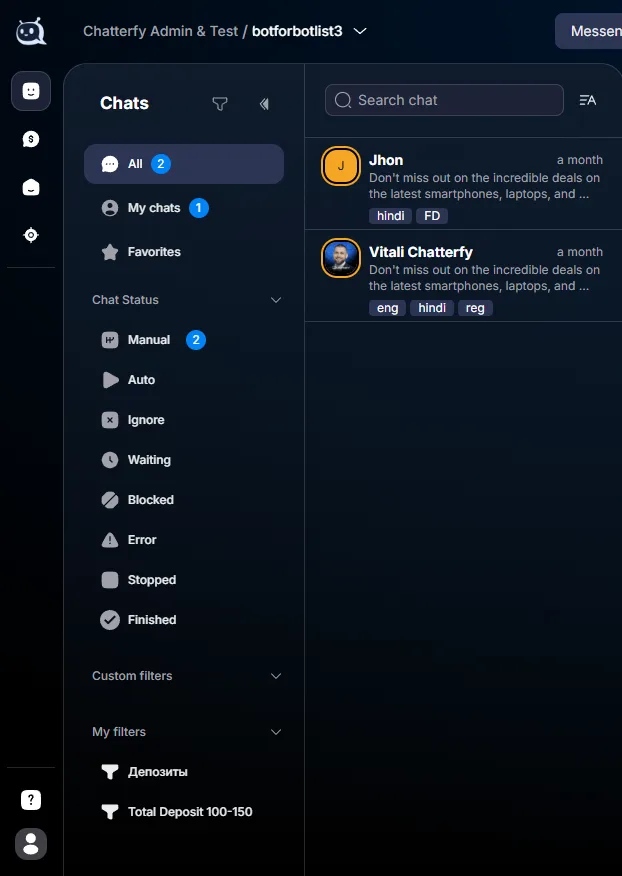Screen dimensions: 622x876
Task: Collapse the Chats panel with double-arrow icon
Action: tap(264, 103)
